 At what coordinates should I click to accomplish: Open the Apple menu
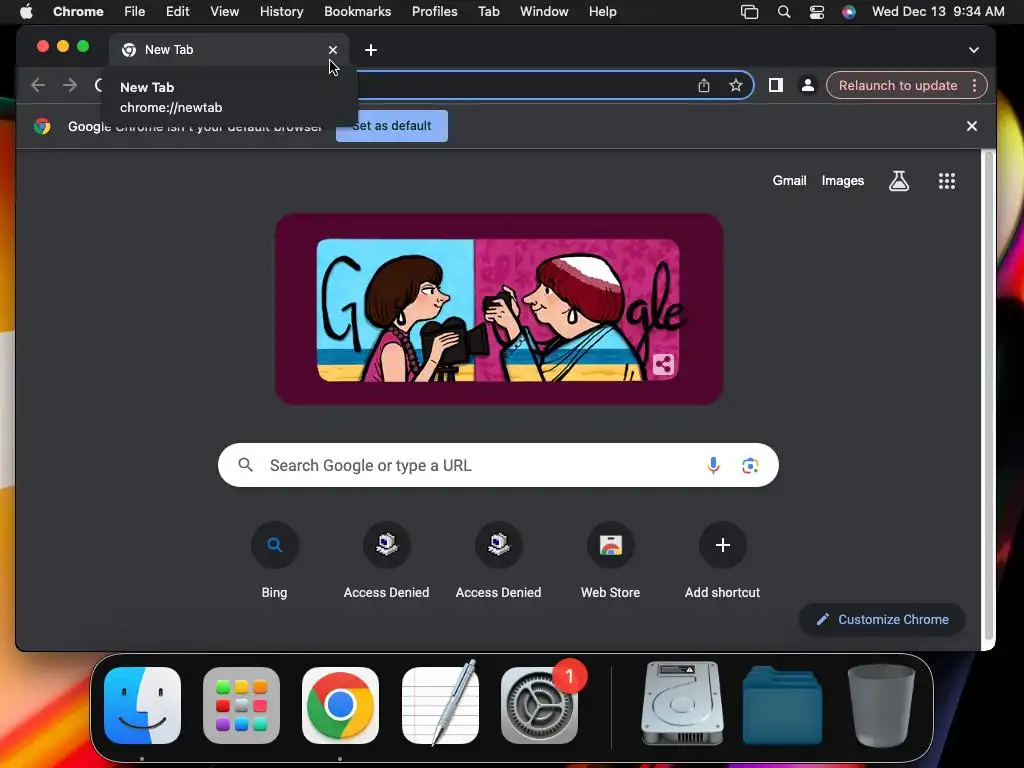(x=26, y=11)
